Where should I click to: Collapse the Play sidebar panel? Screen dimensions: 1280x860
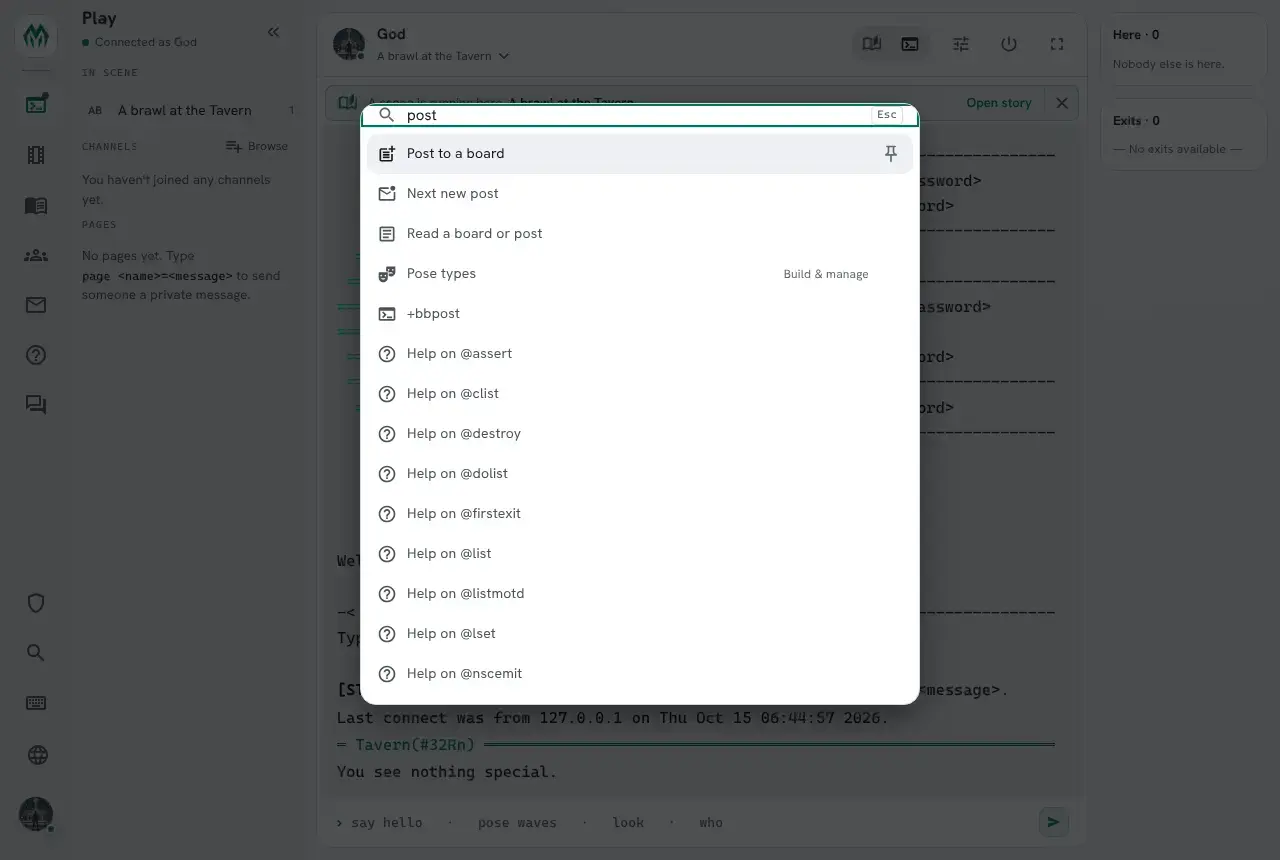coord(274,32)
